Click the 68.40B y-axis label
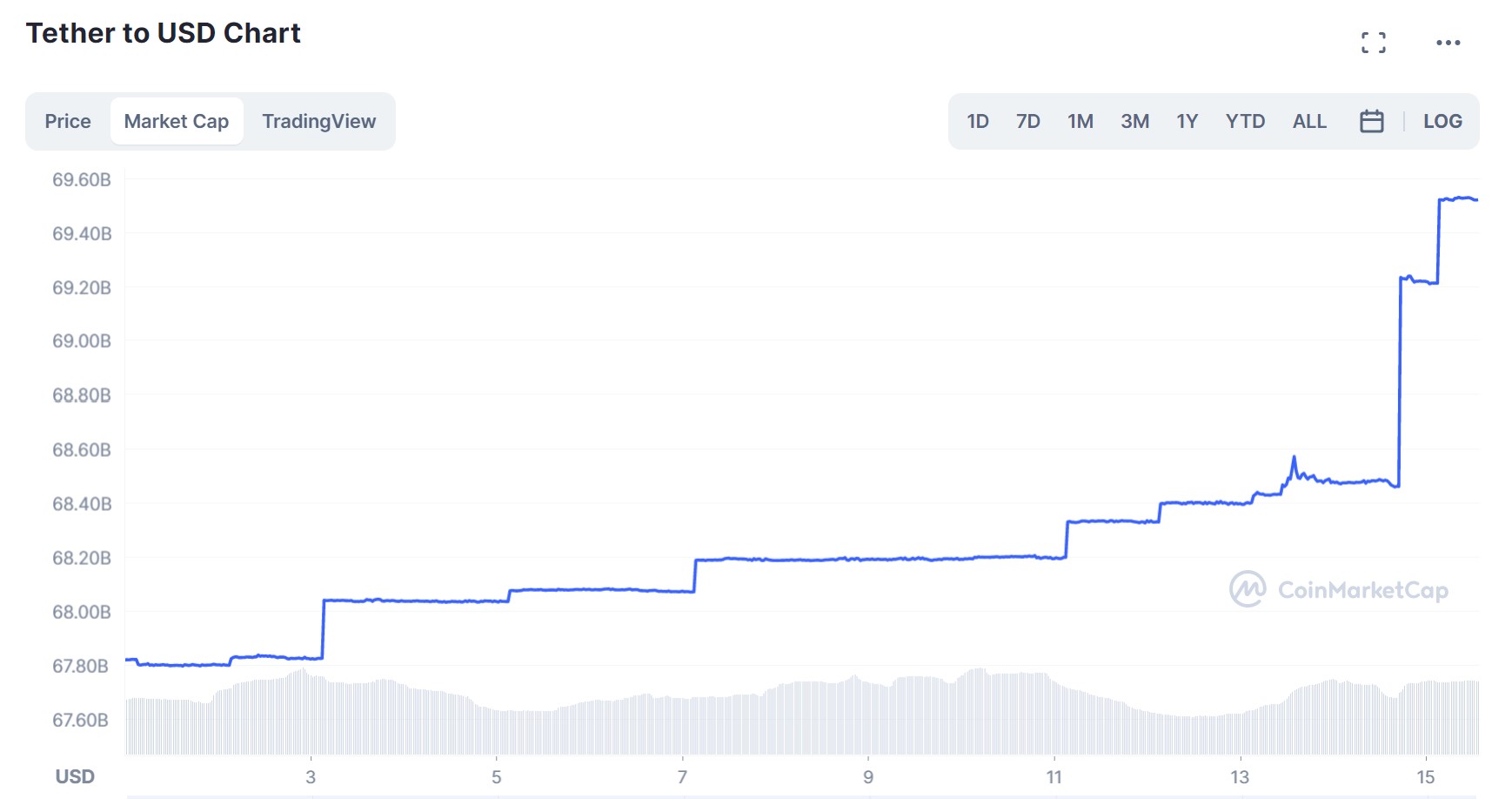This screenshot has height=799, width=1512. (x=82, y=504)
